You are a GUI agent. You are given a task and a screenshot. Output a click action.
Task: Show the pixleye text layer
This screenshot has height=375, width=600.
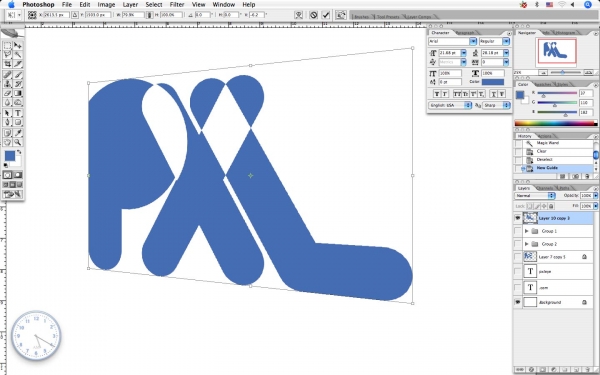[x=518, y=272]
